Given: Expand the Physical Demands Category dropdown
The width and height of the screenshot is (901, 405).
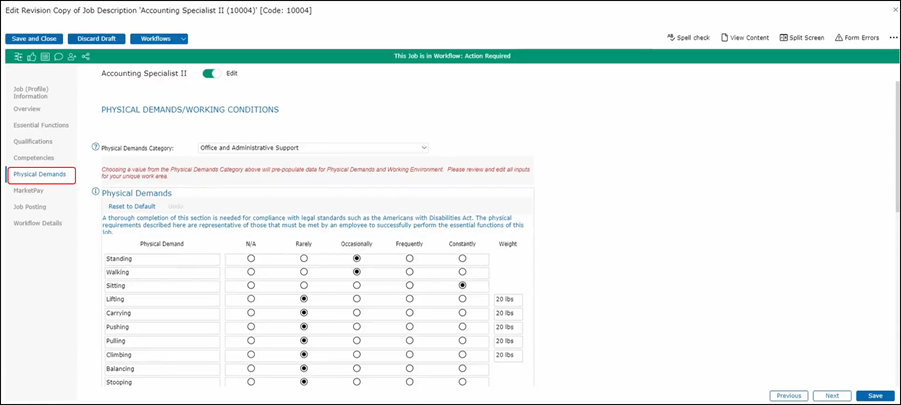Looking at the screenshot, I should pyautogui.click(x=313, y=148).
